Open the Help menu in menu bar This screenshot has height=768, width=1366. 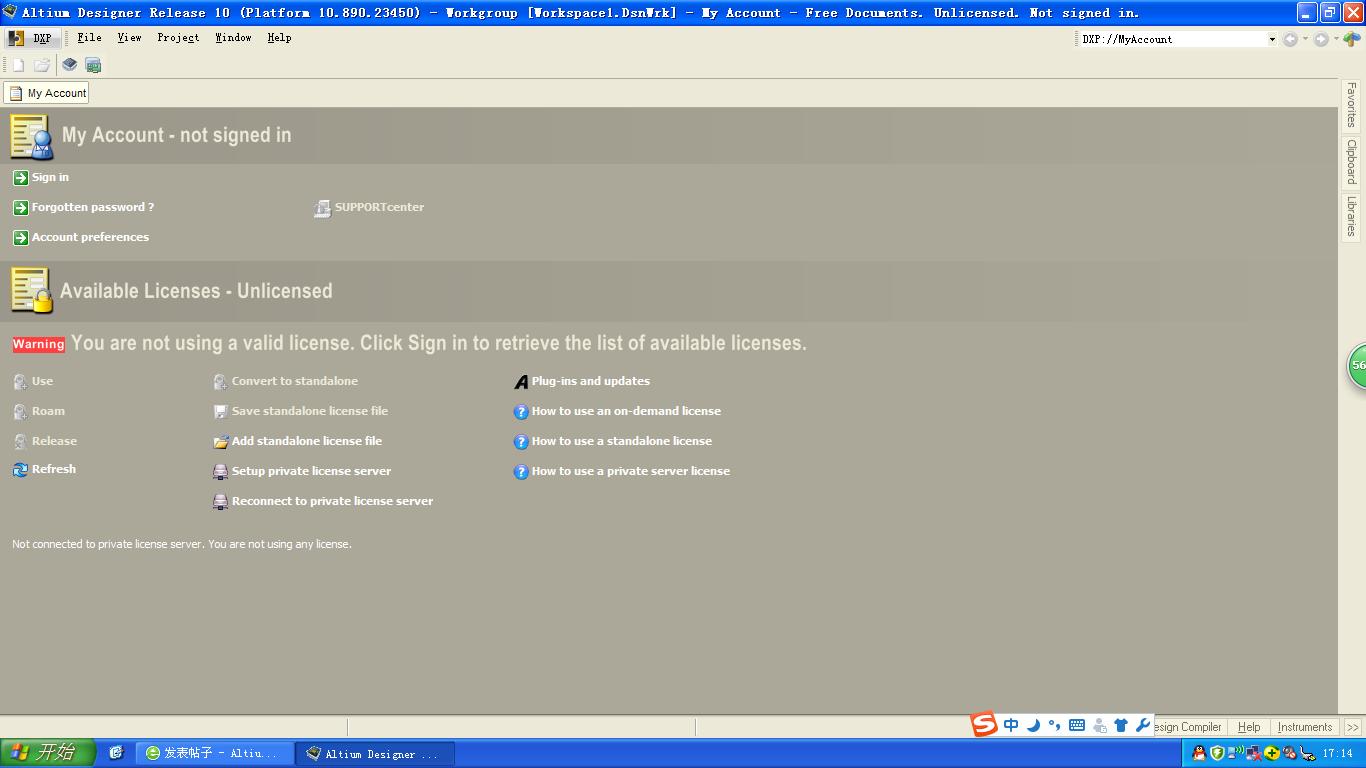279,38
